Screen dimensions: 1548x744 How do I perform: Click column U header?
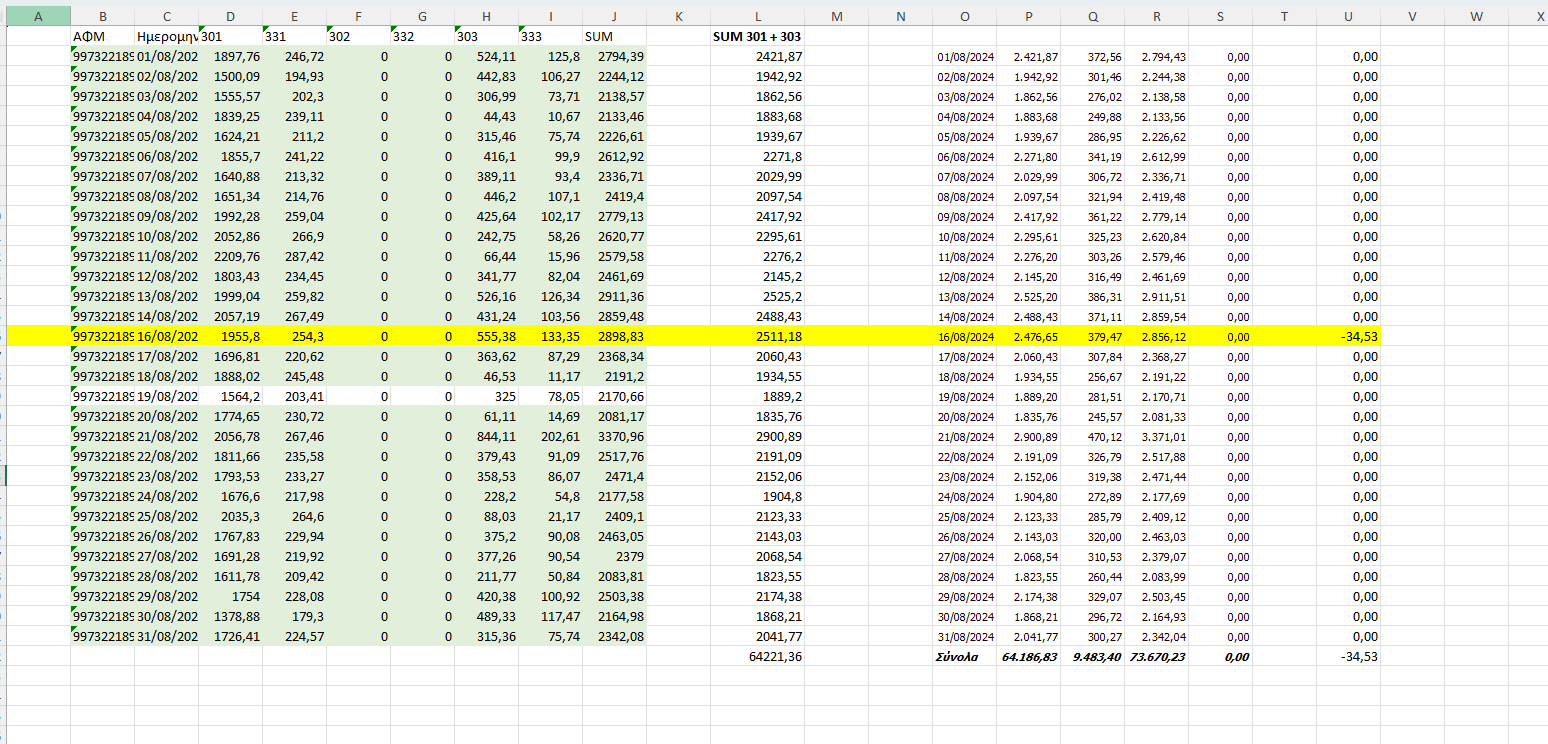coord(1348,16)
